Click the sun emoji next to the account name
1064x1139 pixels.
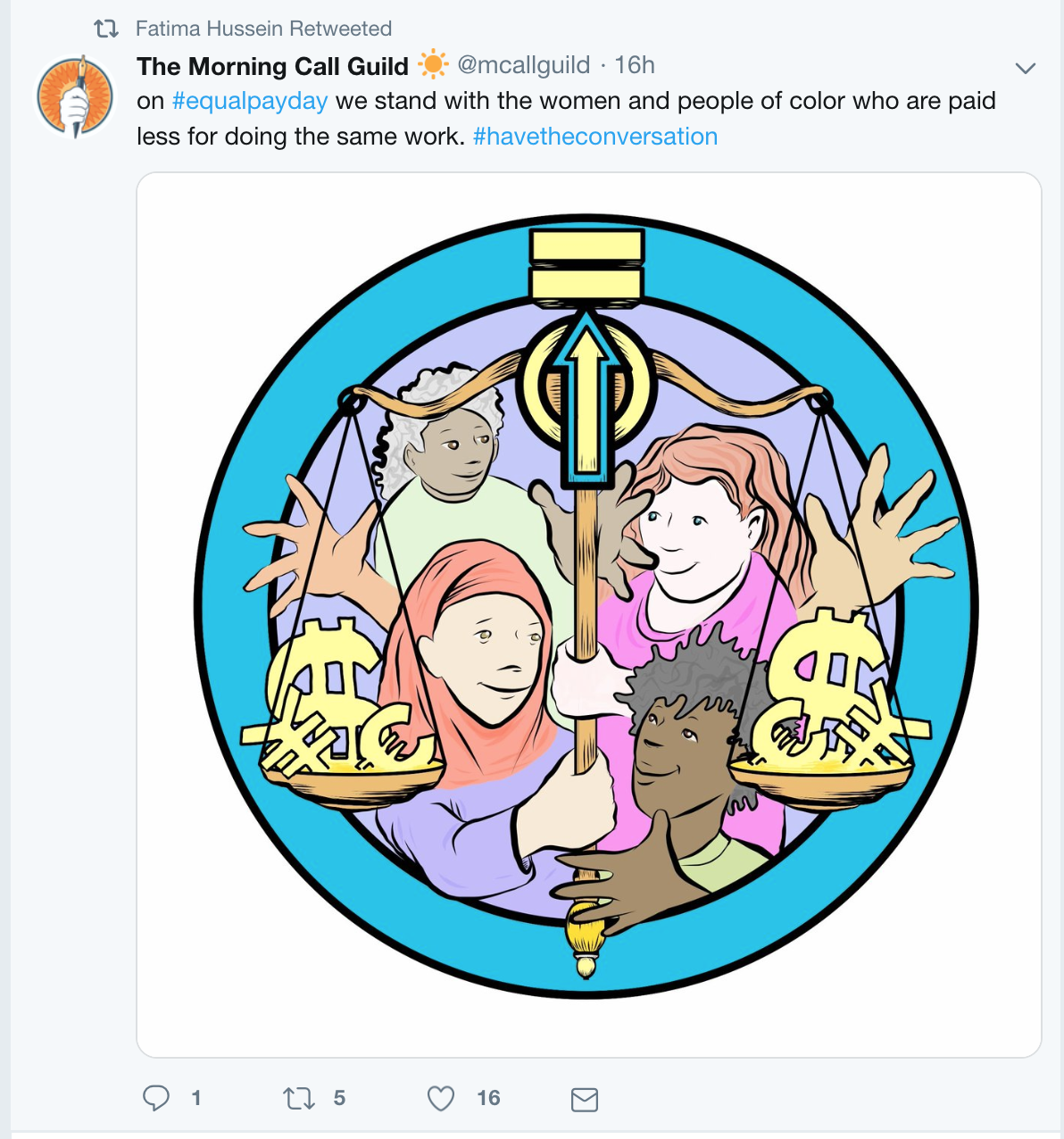click(433, 65)
